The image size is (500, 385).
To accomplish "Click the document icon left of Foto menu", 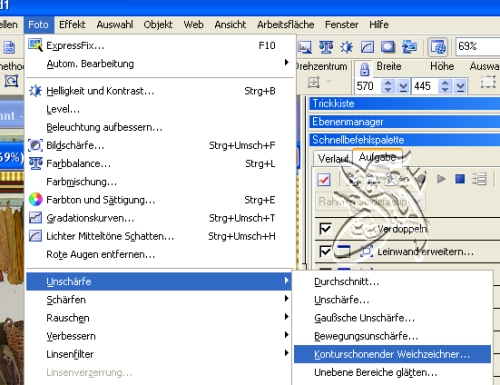I will (x=9, y=47).
